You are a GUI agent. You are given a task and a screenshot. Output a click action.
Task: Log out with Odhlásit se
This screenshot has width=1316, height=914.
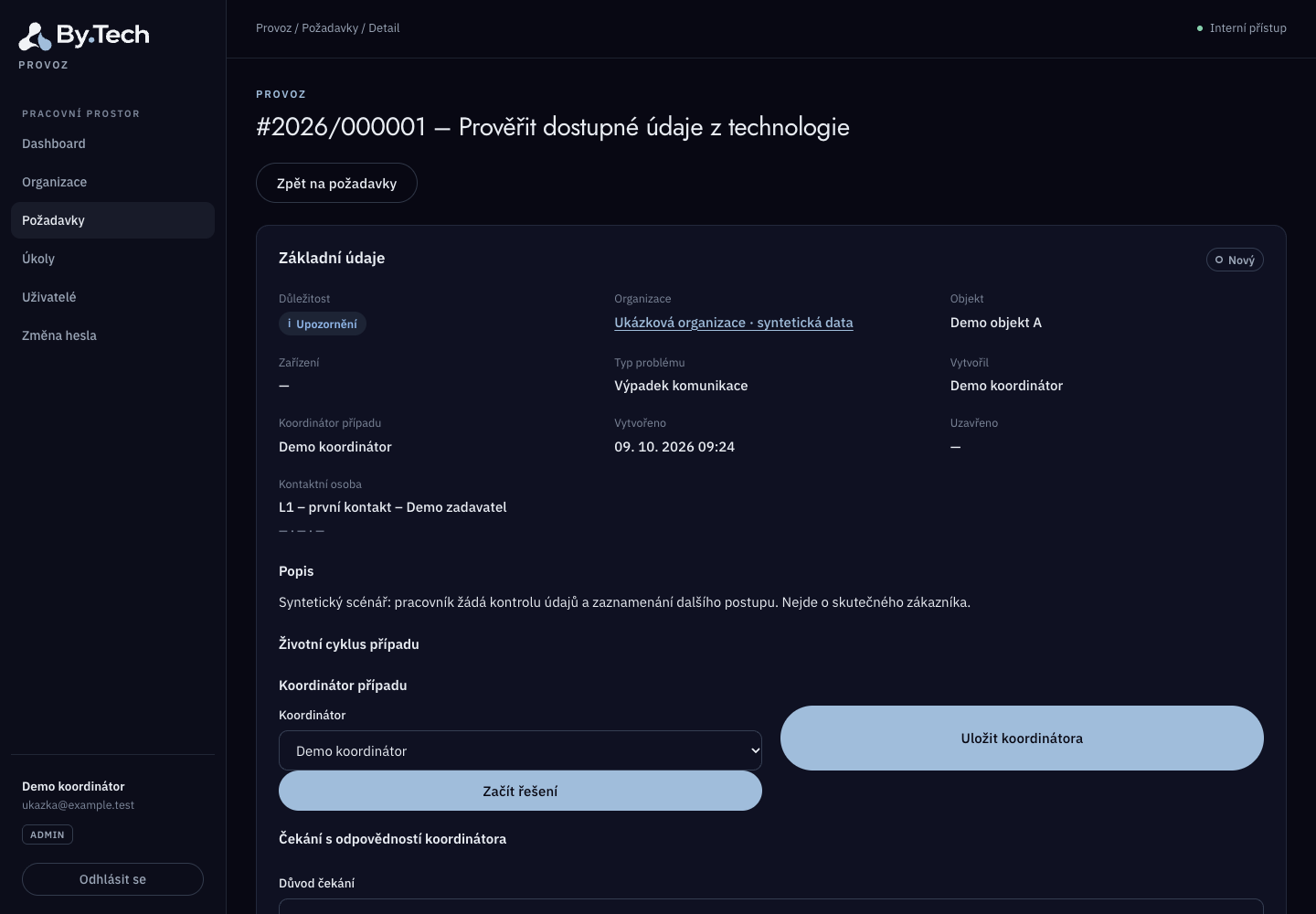point(112,879)
